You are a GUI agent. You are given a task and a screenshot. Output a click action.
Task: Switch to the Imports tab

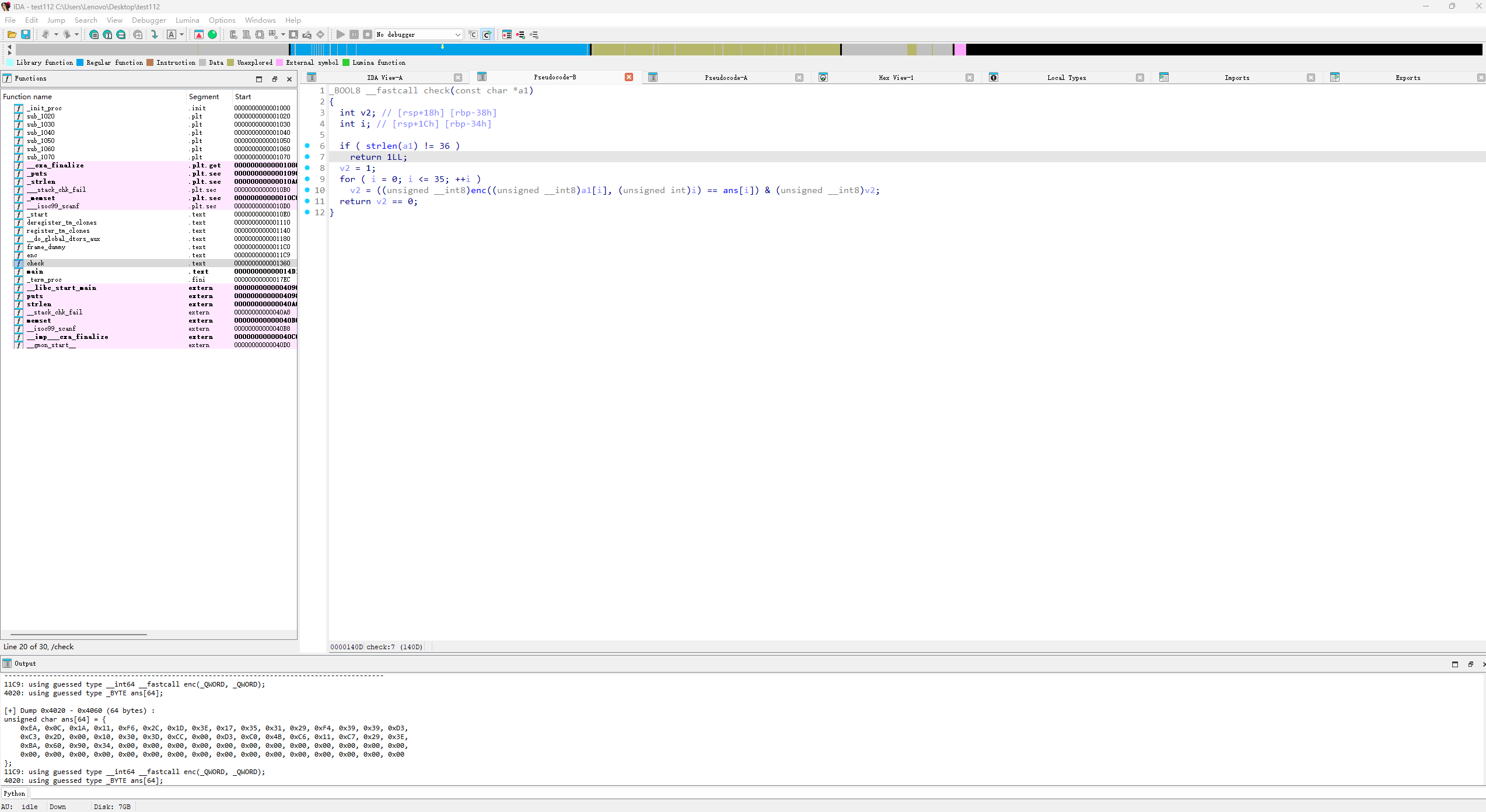[1237, 78]
